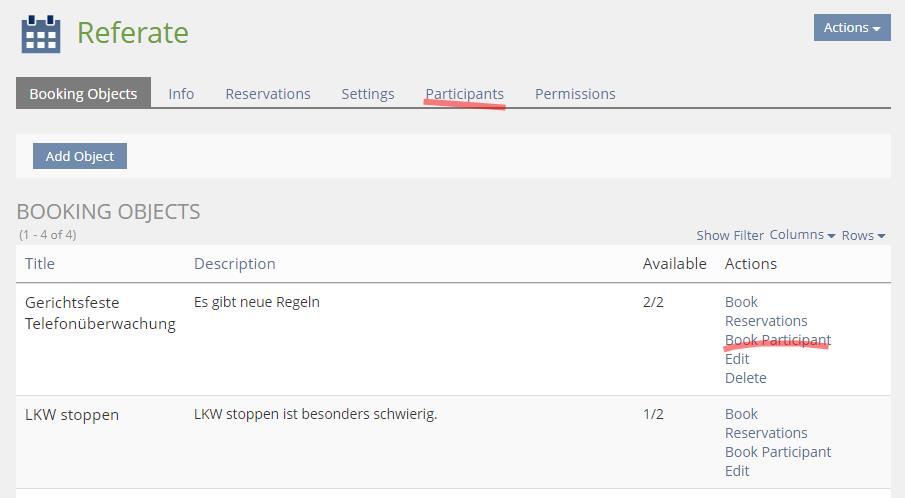Image resolution: width=905 pixels, height=498 pixels.
Task: Click Book Participant for Gerichtsfeste Telefonüberwachung
Action: tap(778, 340)
